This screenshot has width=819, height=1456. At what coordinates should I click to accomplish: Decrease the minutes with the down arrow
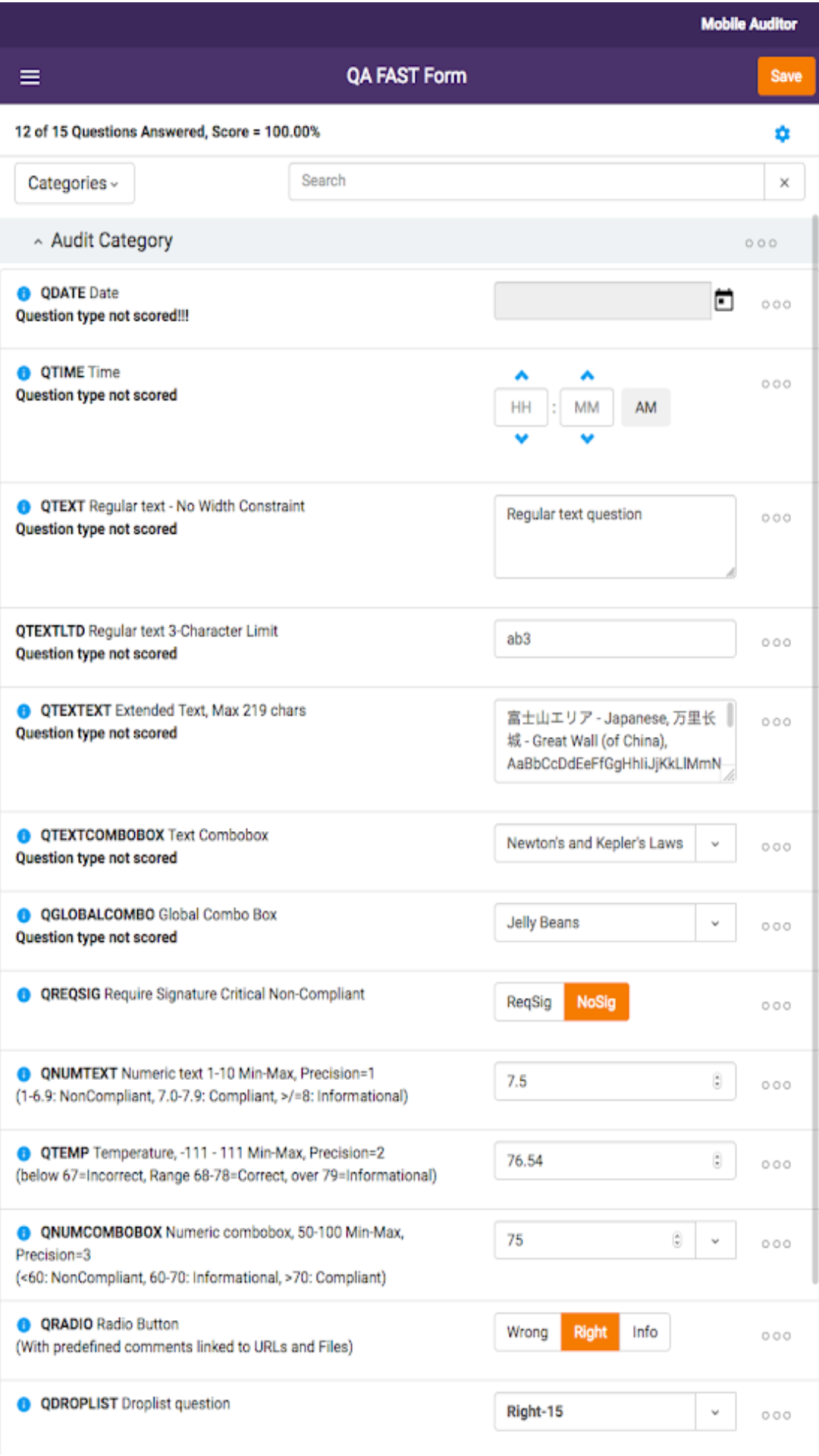pyautogui.click(x=587, y=438)
